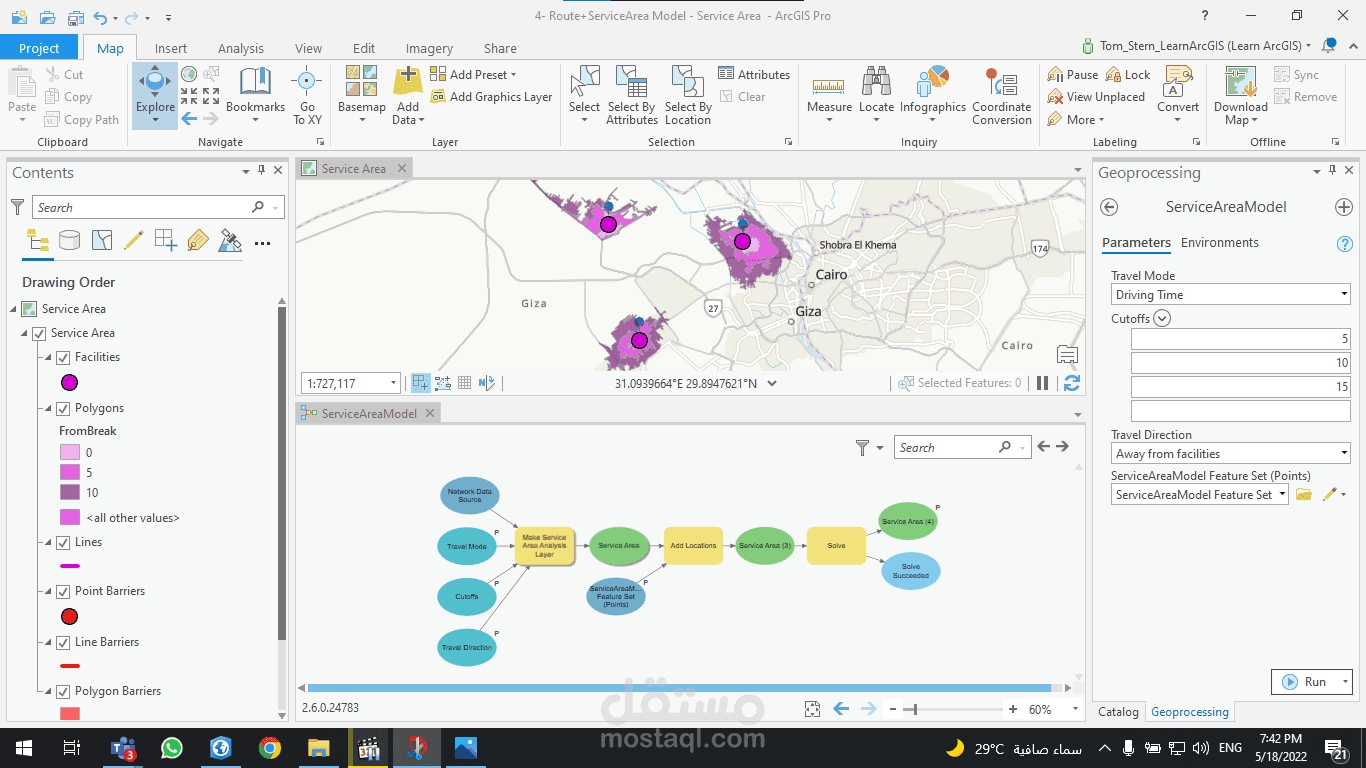
Task: Open the Basemap gallery
Action: [361, 95]
